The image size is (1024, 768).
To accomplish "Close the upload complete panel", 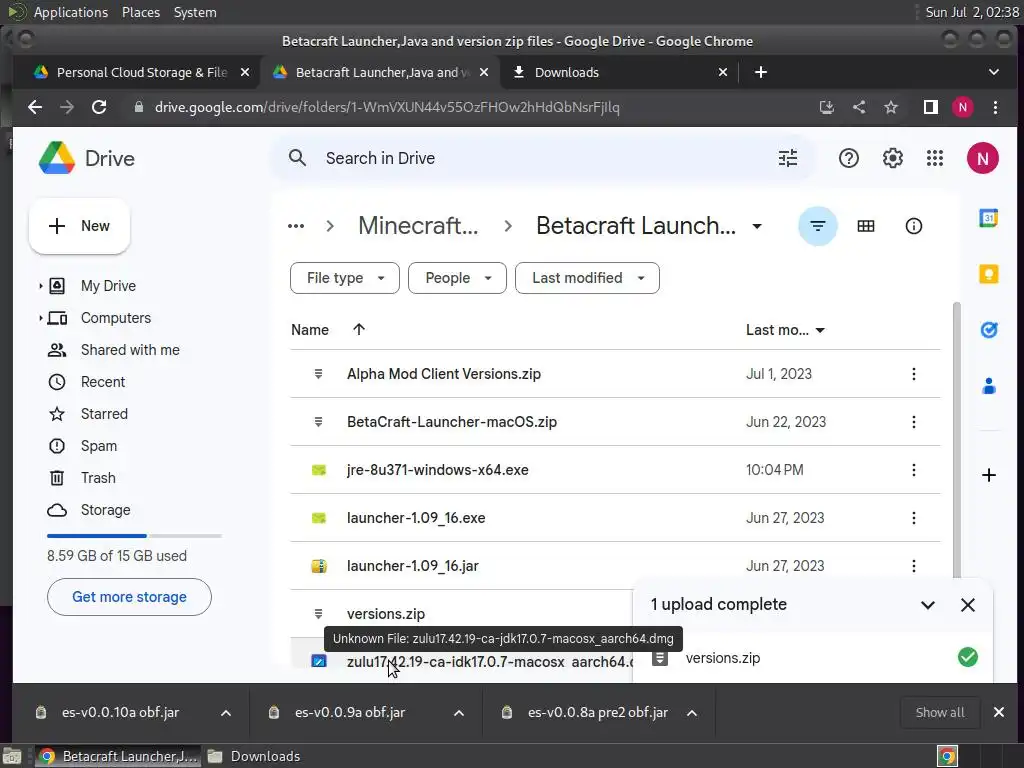I will point(968,605).
